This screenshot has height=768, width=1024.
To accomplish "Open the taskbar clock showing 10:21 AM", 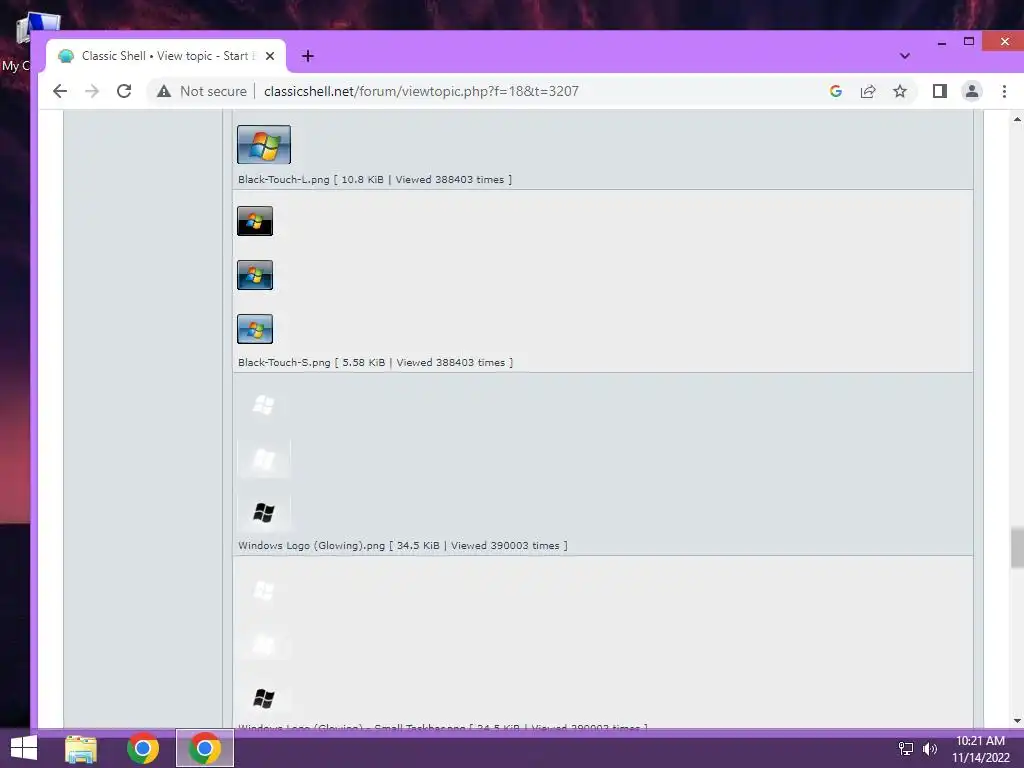I will tap(980, 749).
